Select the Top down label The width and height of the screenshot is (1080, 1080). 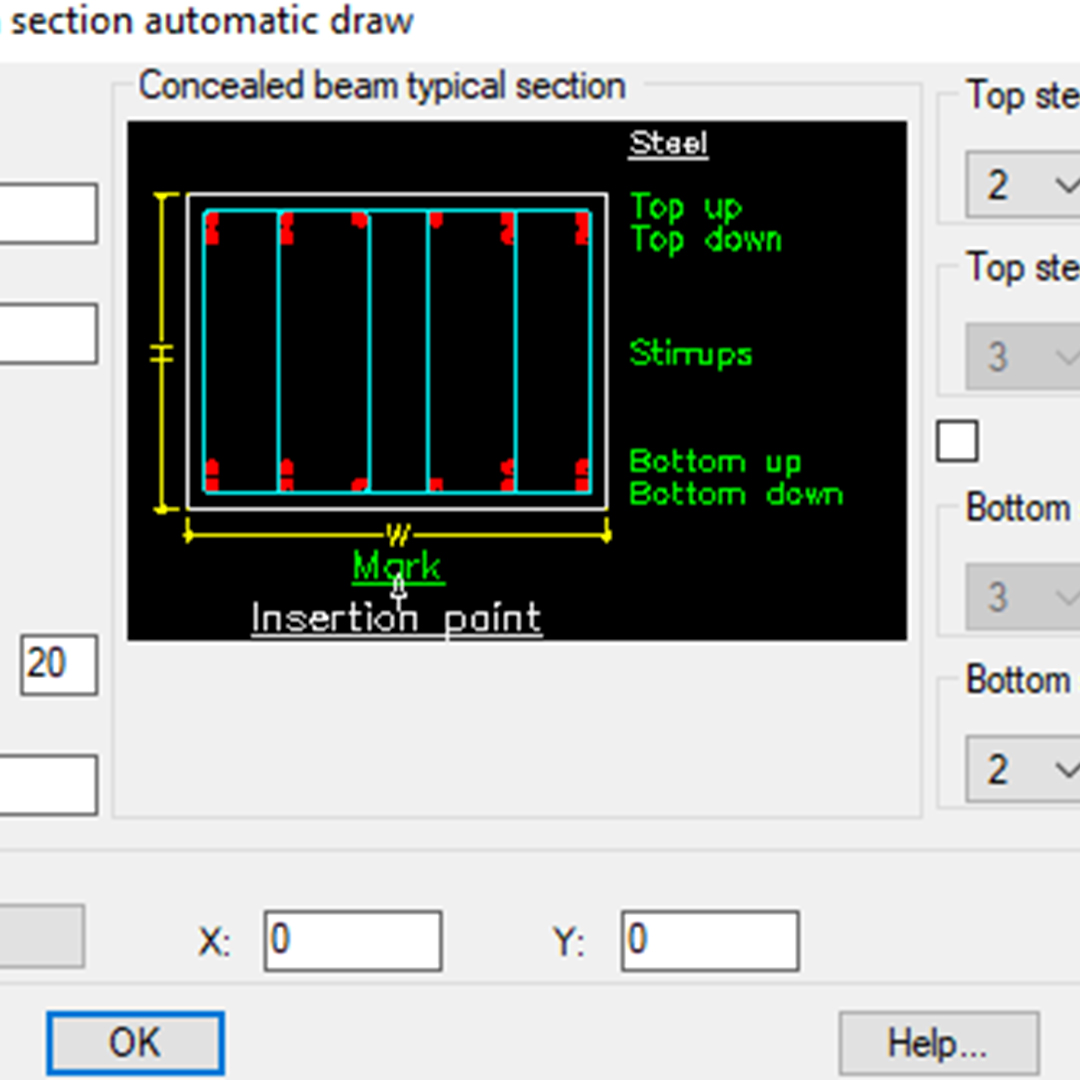pyautogui.click(x=706, y=239)
